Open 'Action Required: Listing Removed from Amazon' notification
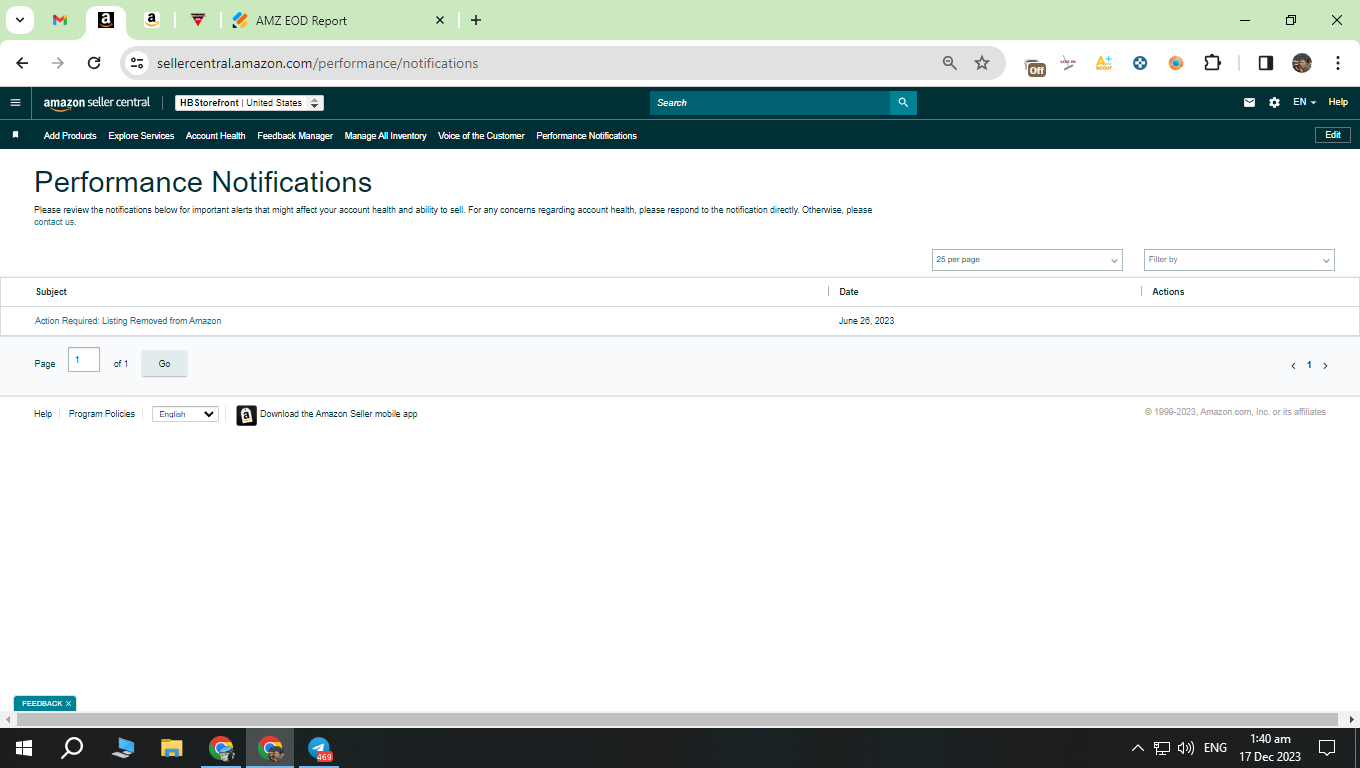This screenshot has height=768, width=1360. tap(128, 321)
